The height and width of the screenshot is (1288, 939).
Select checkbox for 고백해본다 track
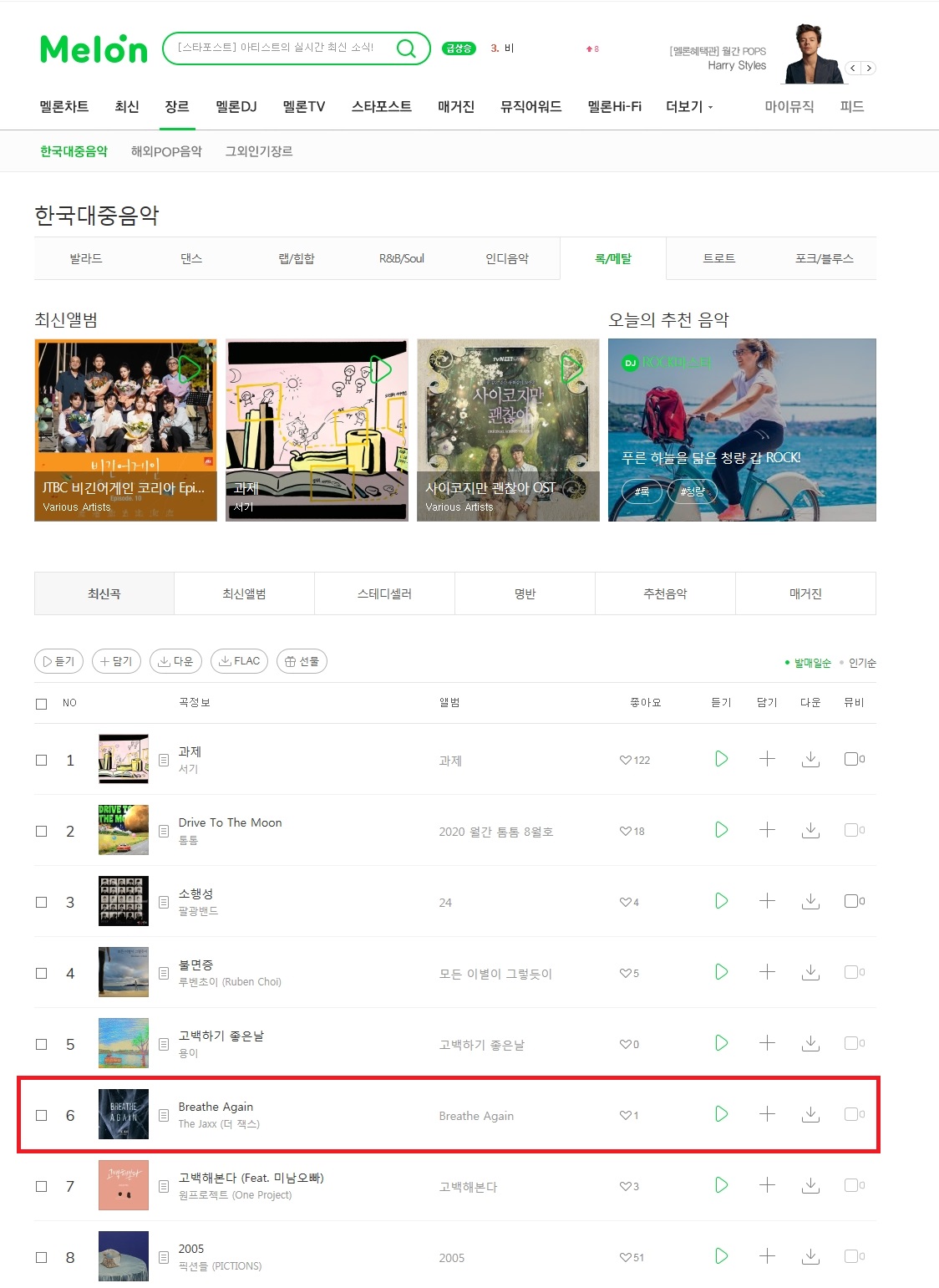(x=41, y=1186)
